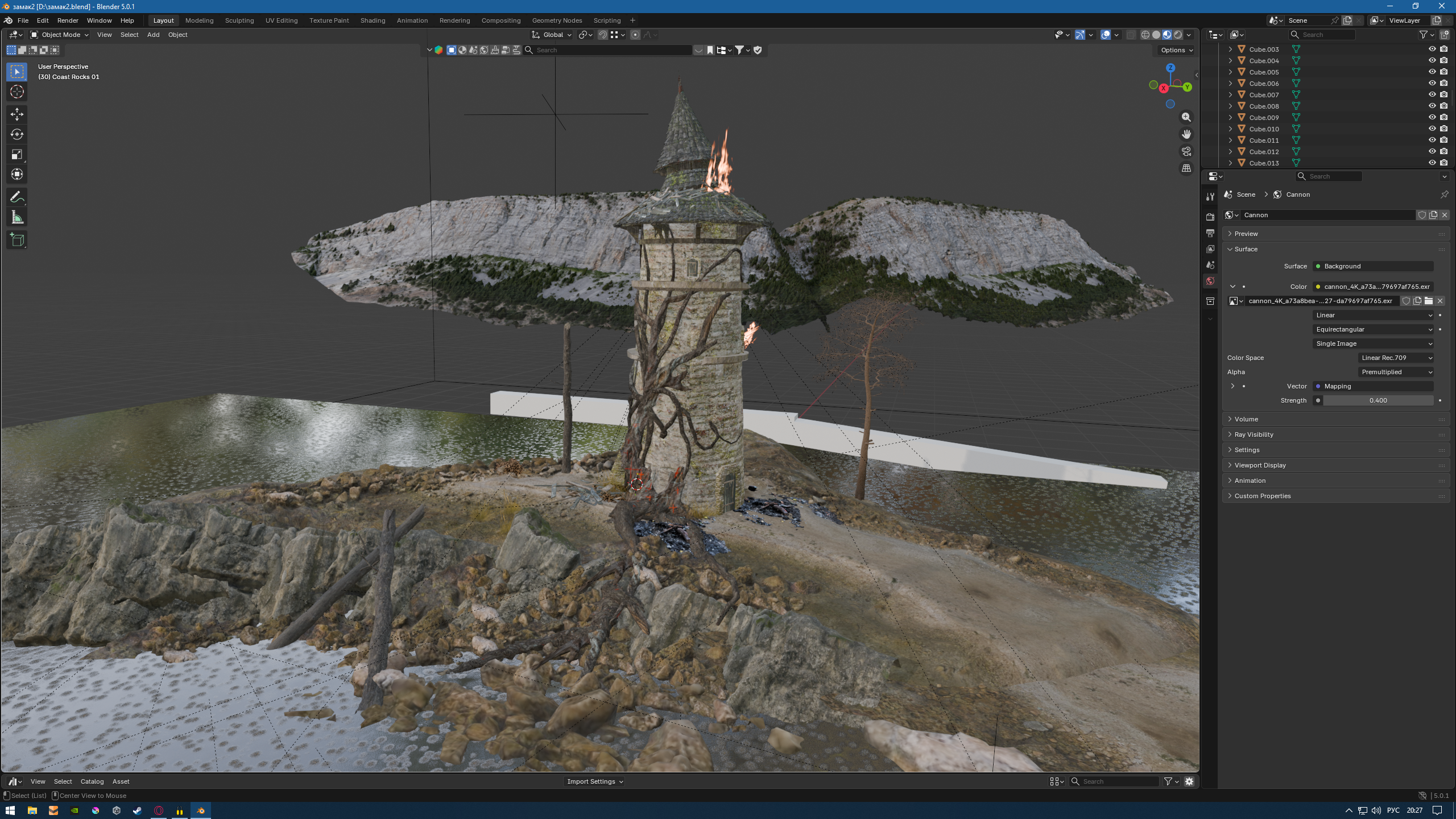Viewport: 1456px width, 819px height.
Task: Expand the Viewport Display panel
Action: tap(1335, 465)
